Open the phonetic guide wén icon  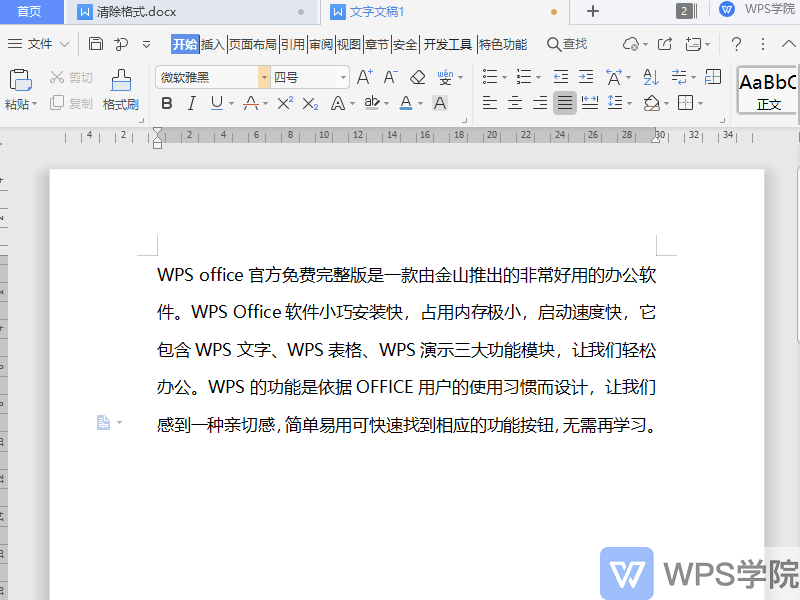(x=445, y=77)
